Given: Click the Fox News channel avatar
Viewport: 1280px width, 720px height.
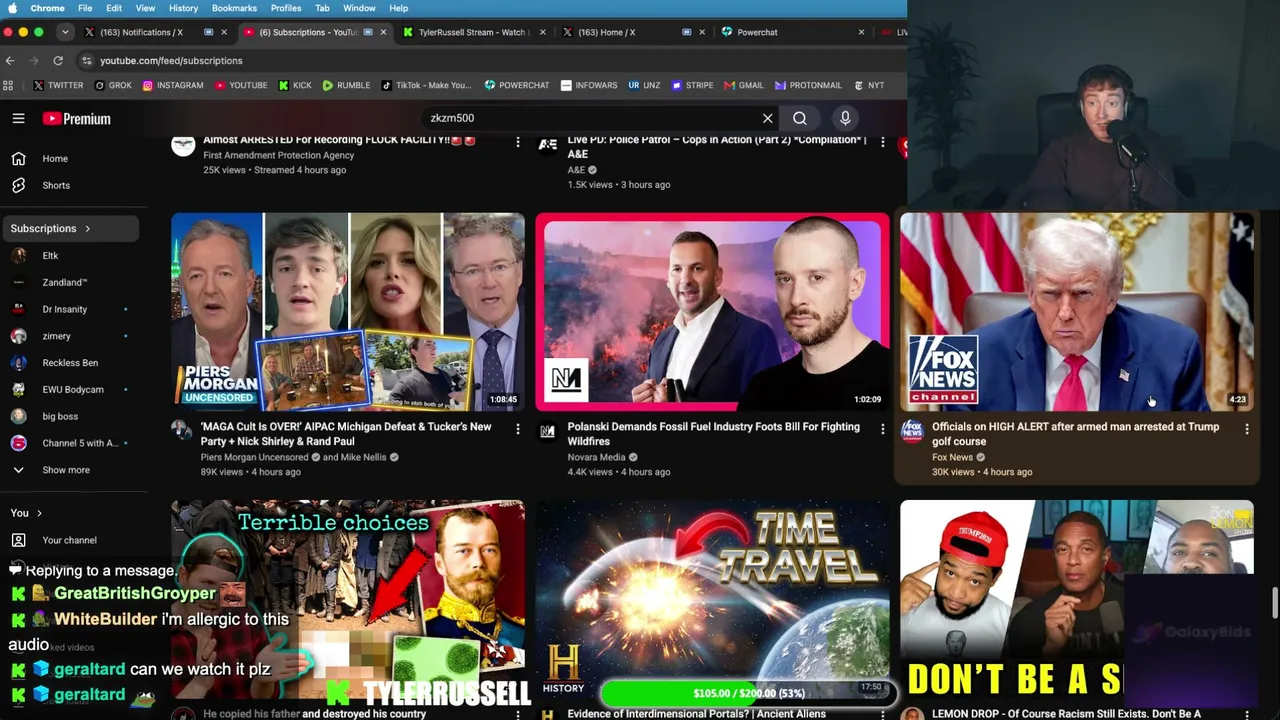Looking at the screenshot, I should click(911, 431).
